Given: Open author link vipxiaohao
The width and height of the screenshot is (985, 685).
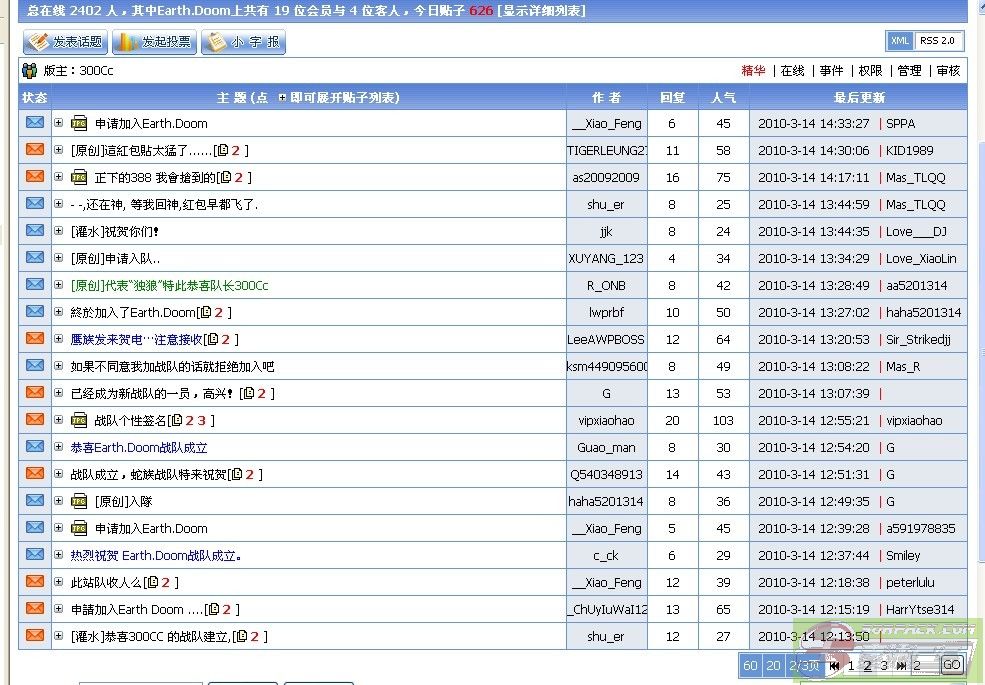Looking at the screenshot, I should 606,421.
